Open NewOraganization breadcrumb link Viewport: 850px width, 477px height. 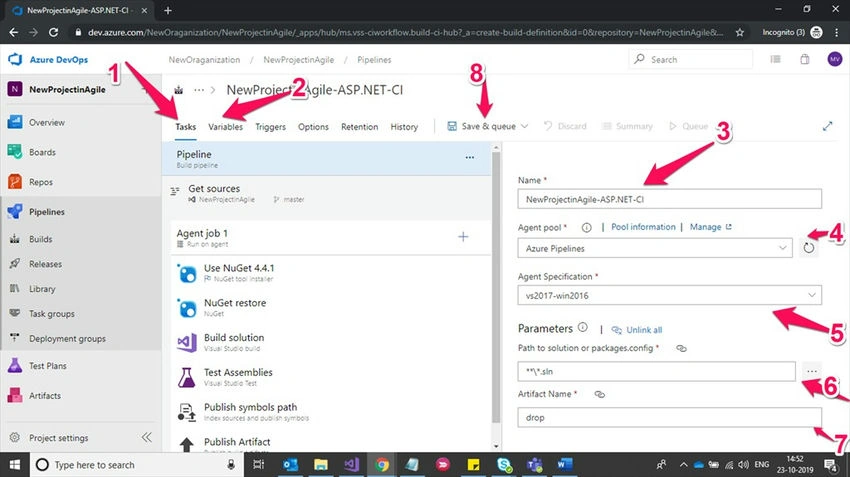[204, 60]
